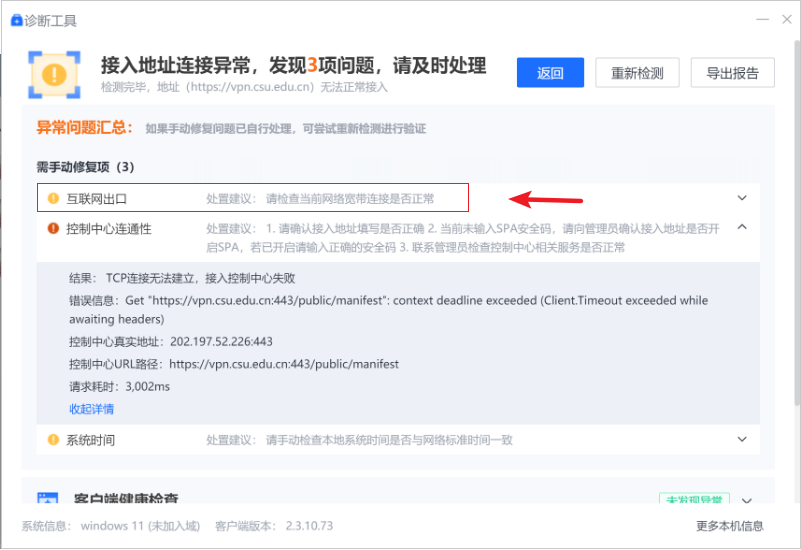Image resolution: width=801 pixels, height=550 pixels.
Task: Click the yellow warning icon beside 互联网出口
Action: (53, 198)
